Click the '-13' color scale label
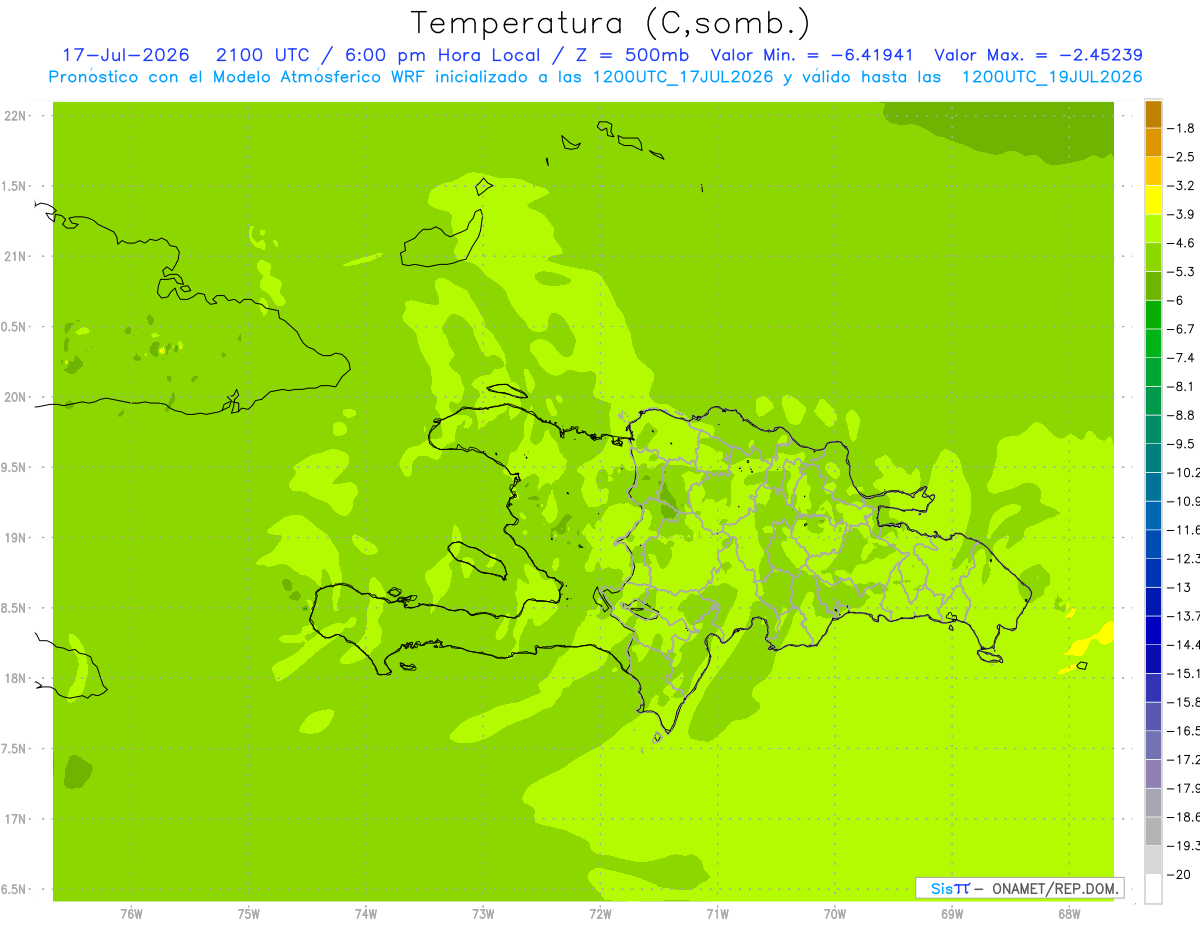This screenshot has width=1200, height=927. coord(1180,587)
